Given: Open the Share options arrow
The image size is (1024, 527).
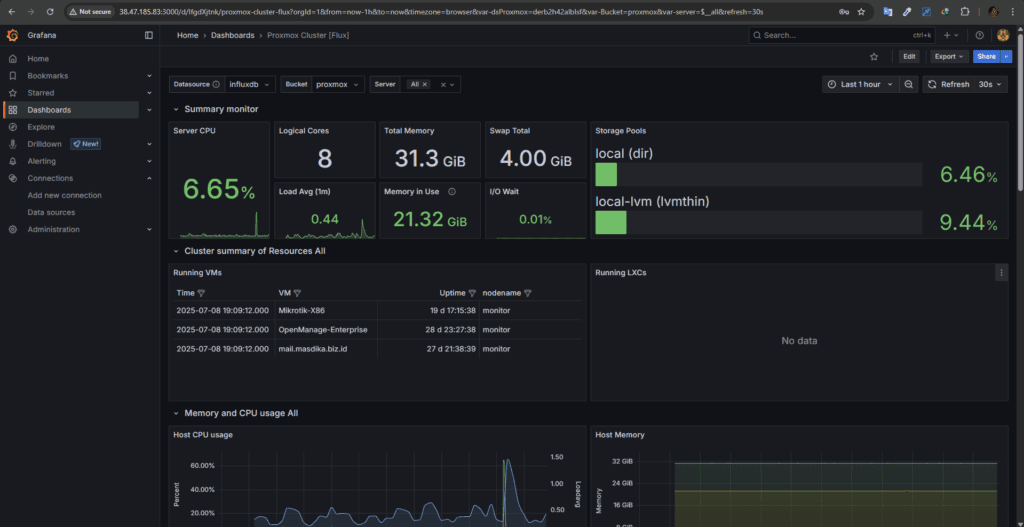Looking at the screenshot, I should point(1006,57).
